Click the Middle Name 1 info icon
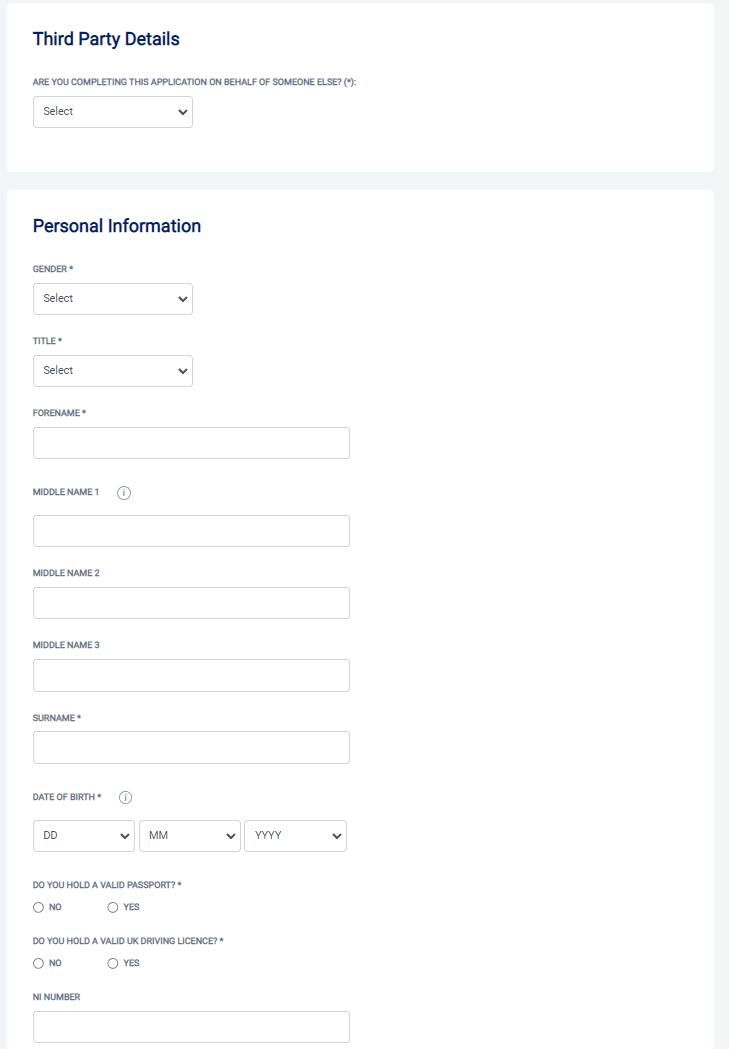Image resolution: width=729 pixels, height=1049 pixels. click(x=124, y=493)
